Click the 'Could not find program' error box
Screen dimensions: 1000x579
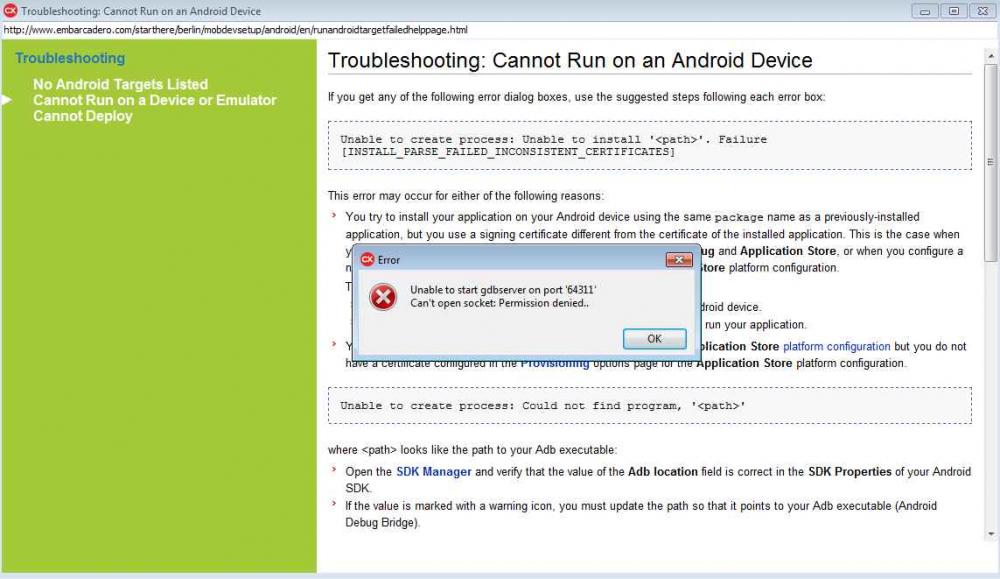coord(650,406)
